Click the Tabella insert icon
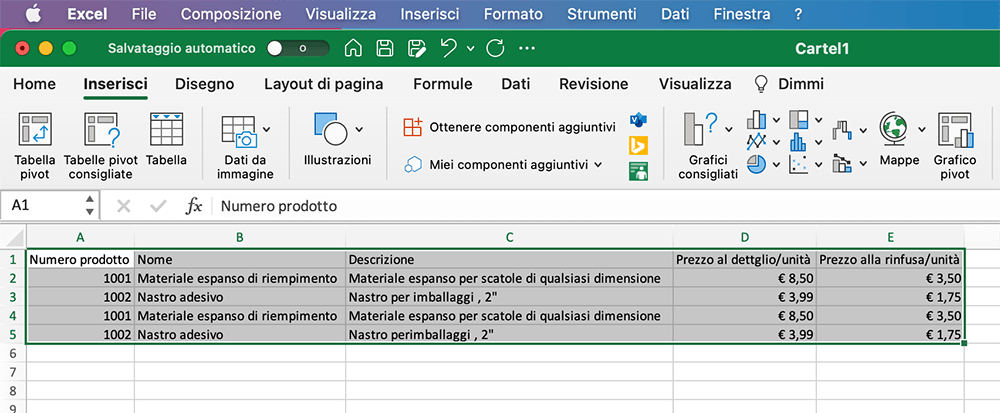 (166, 141)
